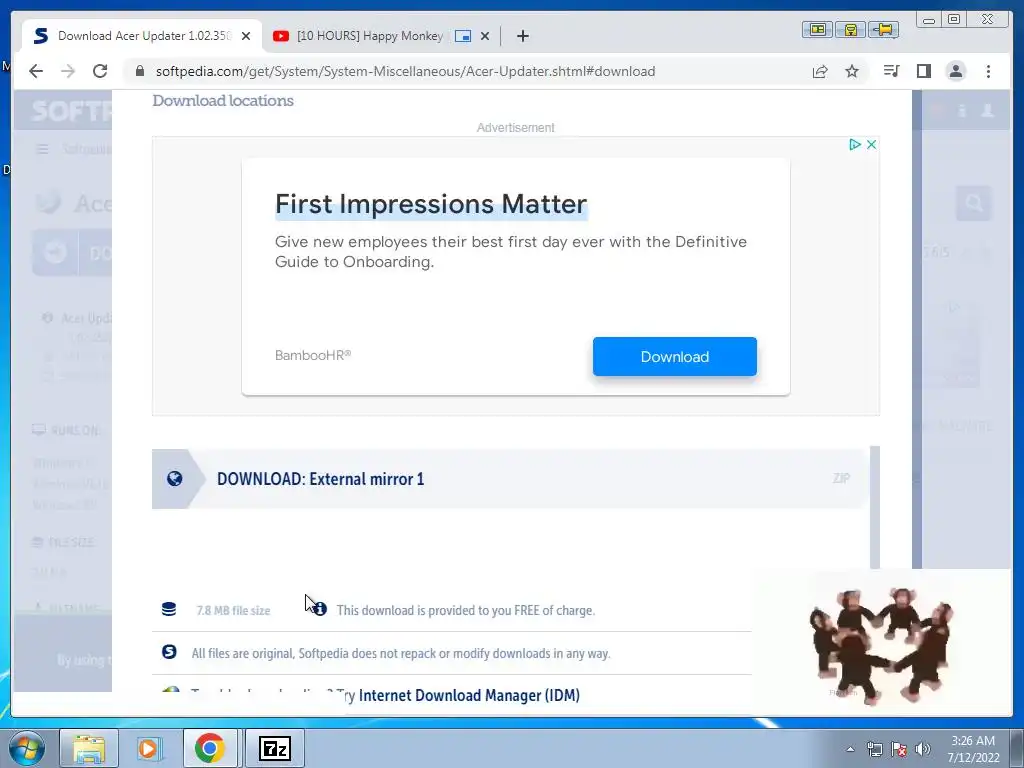The height and width of the screenshot is (768, 1024).
Task: Close the Download Acer Updater tab
Action: pos(246,36)
